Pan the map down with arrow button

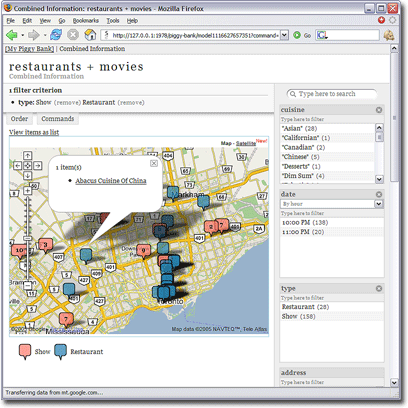(x=28, y=175)
